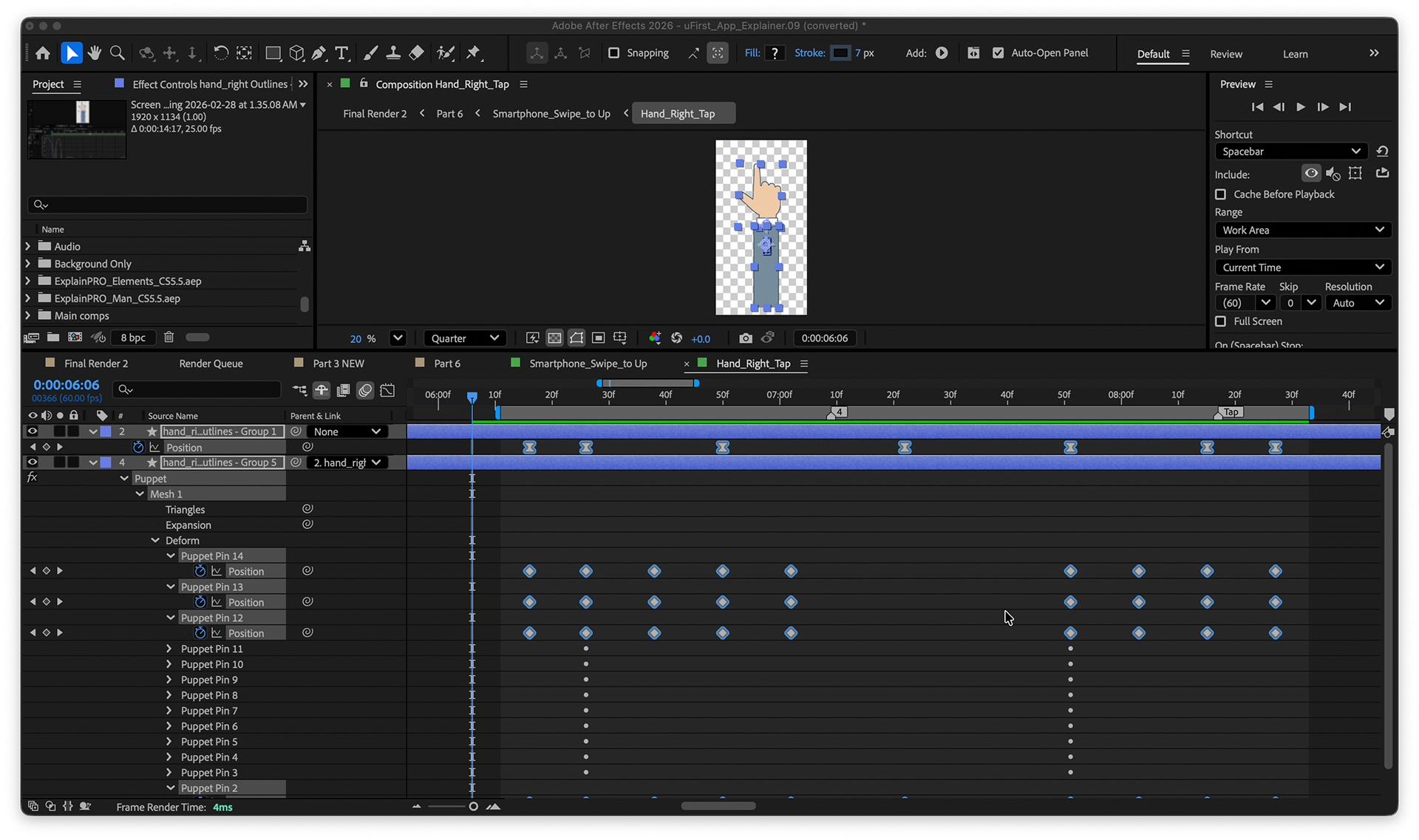Switch to Smartphone_Swipe_to Up timeline tab
Screen dimensions: 1419x840
point(588,363)
